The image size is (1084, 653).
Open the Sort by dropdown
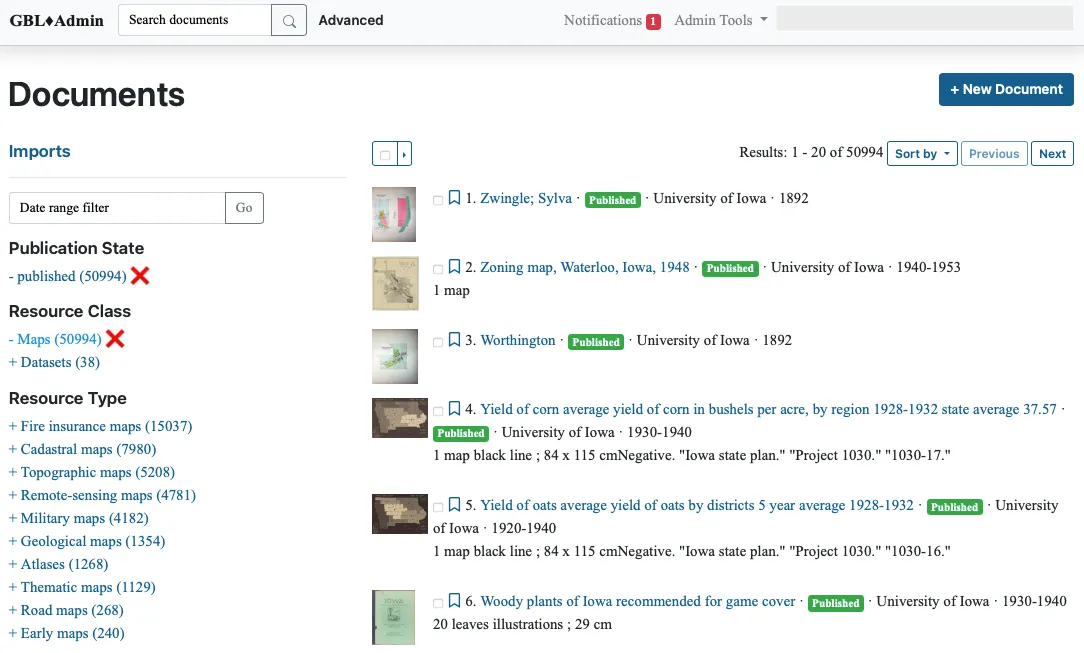(922, 154)
